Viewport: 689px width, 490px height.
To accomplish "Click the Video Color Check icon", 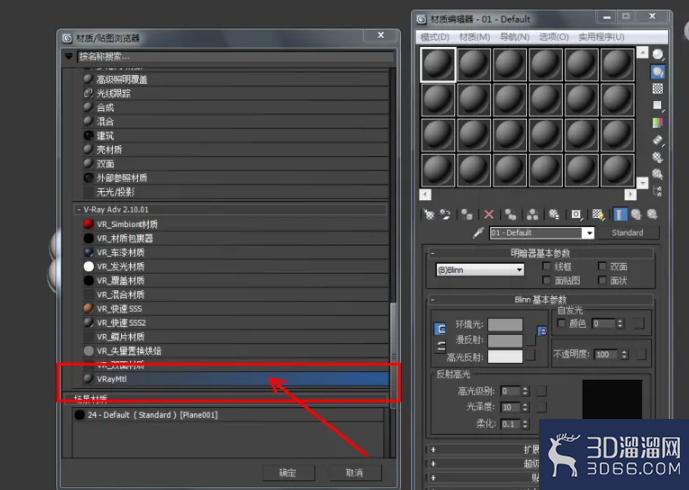I will [658, 123].
